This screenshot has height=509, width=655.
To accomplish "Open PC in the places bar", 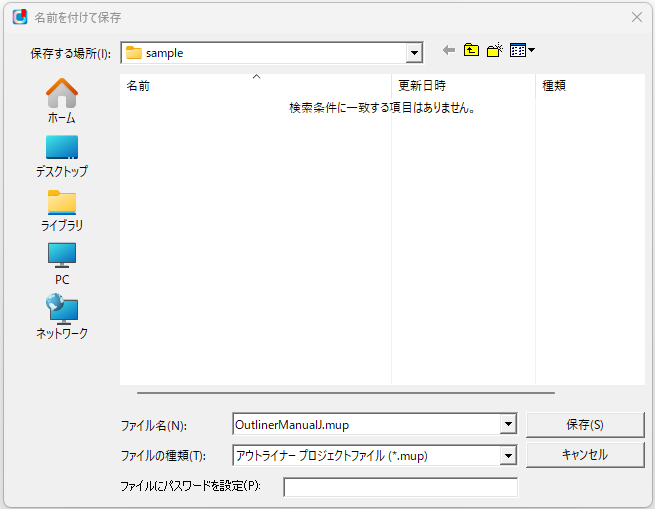I will tap(62, 264).
